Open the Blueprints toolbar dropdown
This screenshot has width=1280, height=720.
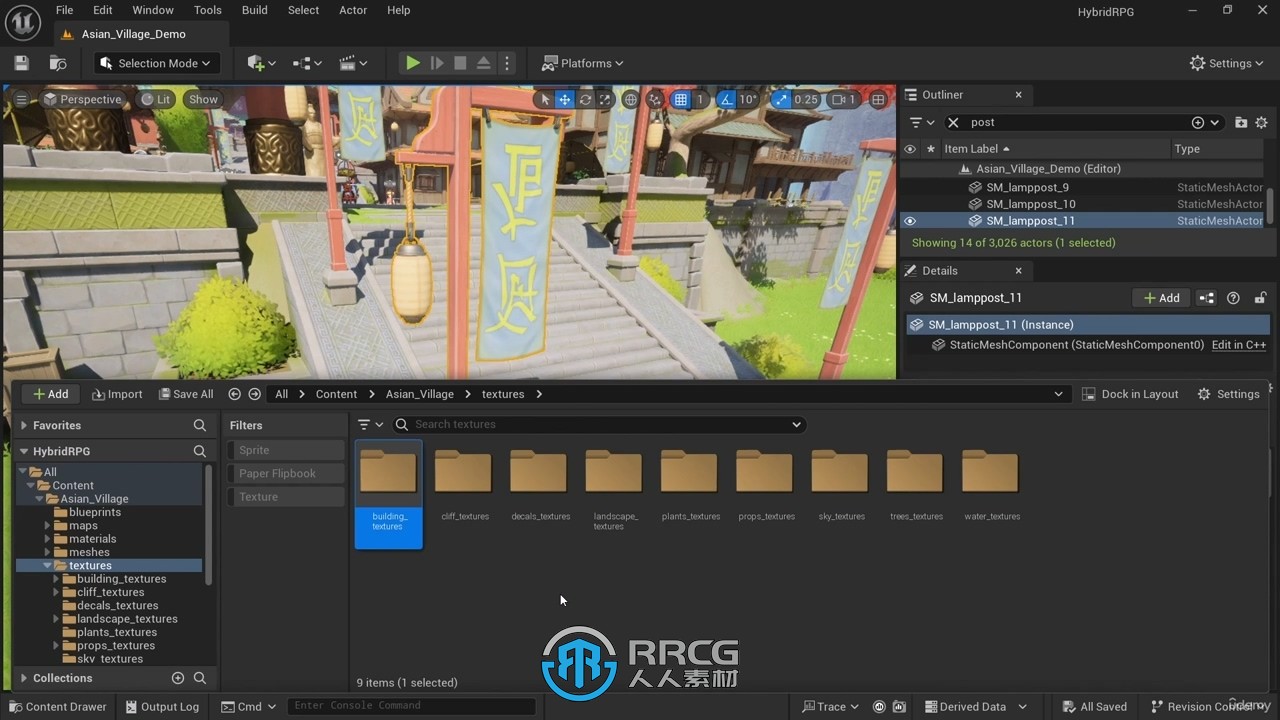tap(307, 63)
